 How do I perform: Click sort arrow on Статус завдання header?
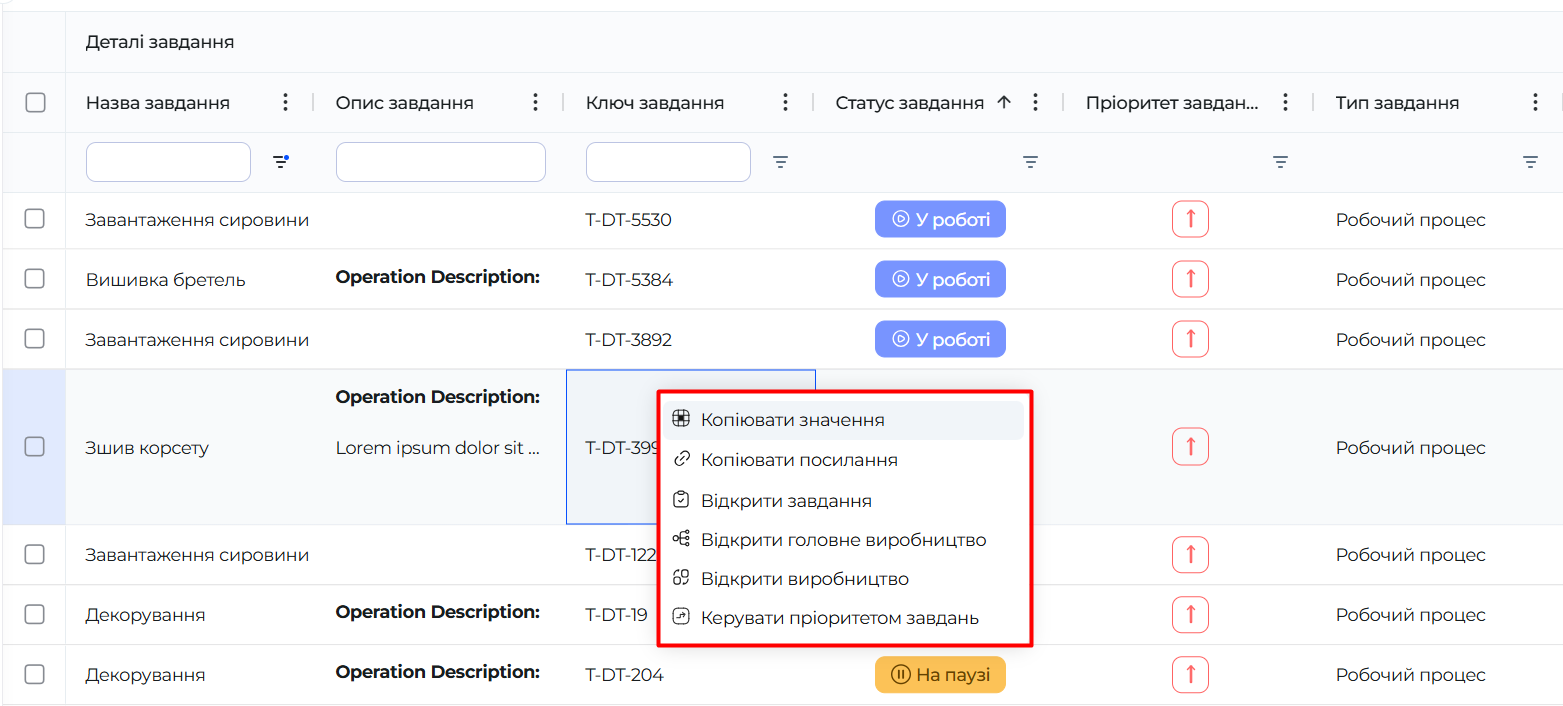click(x=1005, y=102)
